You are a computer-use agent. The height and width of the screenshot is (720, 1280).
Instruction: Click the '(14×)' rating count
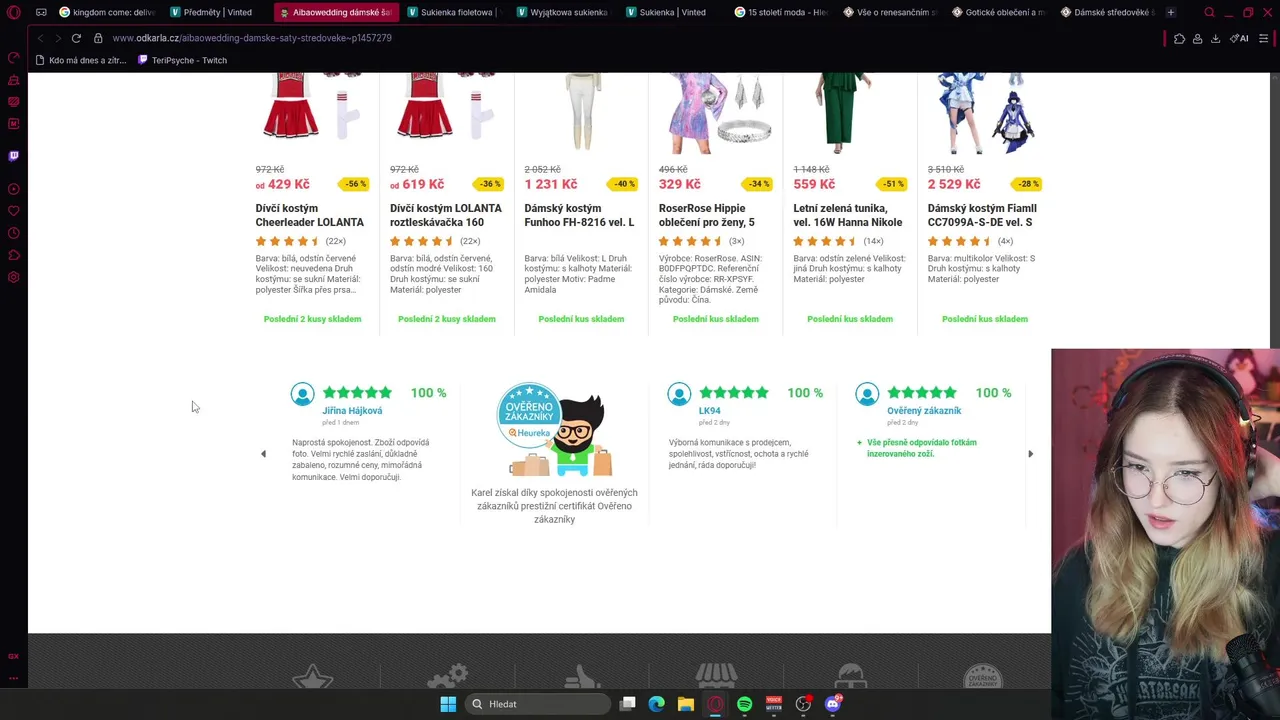coord(873,241)
